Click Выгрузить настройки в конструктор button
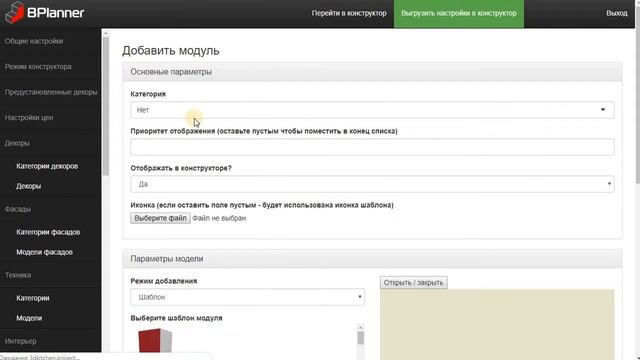 (x=459, y=13)
